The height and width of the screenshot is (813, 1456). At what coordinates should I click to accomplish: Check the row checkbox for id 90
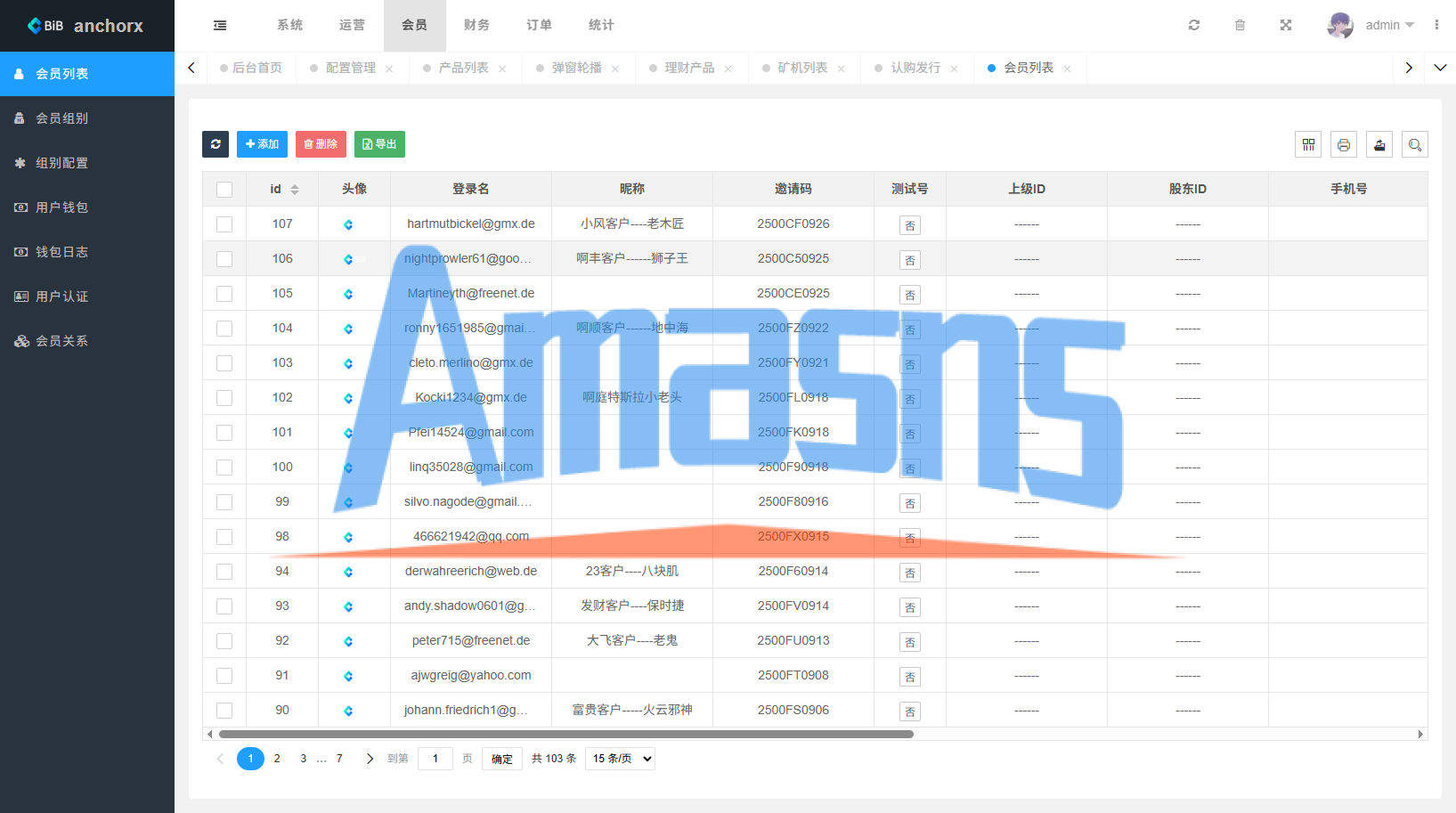pos(224,711)
